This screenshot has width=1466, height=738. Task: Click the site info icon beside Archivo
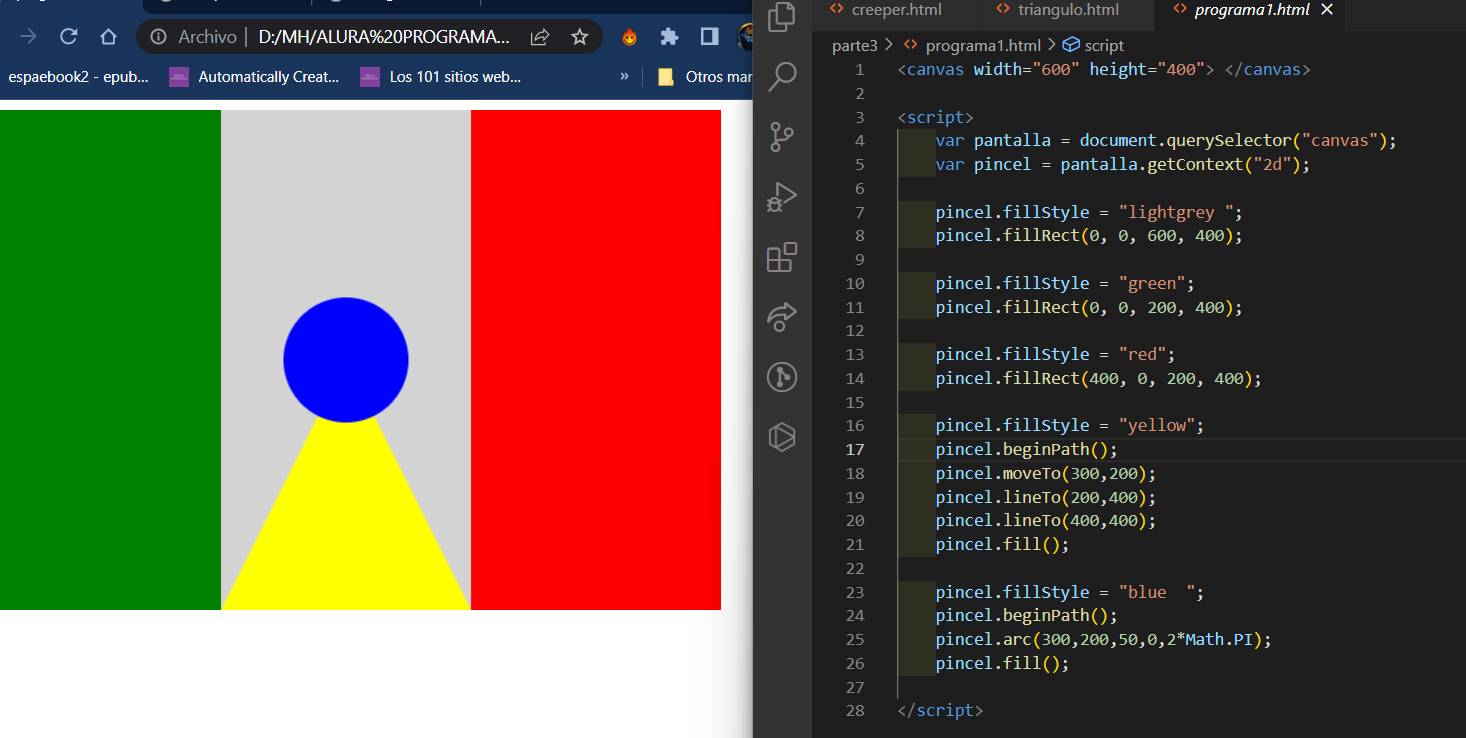[x=158, y=37]
